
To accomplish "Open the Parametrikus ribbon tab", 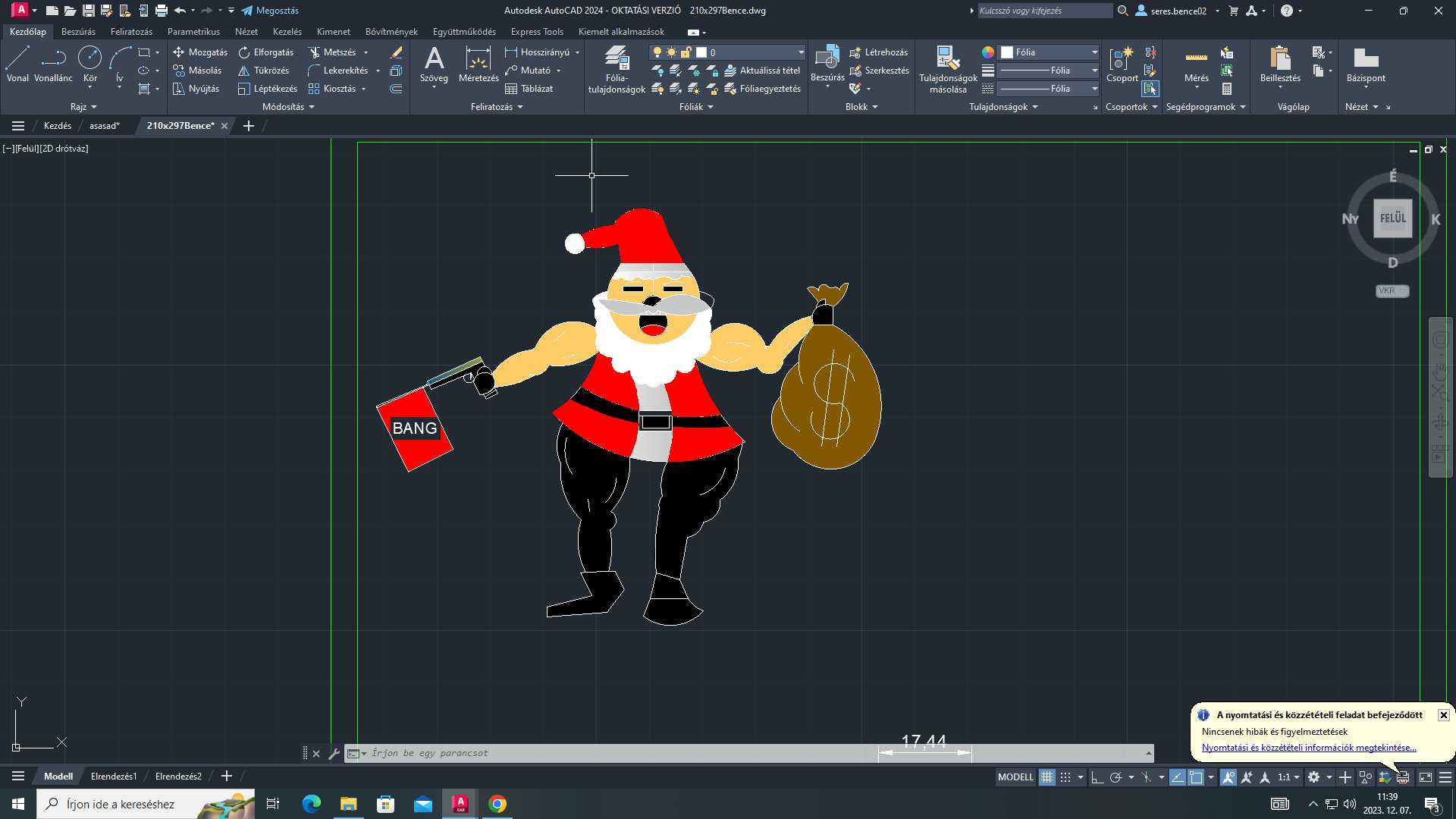I will point(193,32).
